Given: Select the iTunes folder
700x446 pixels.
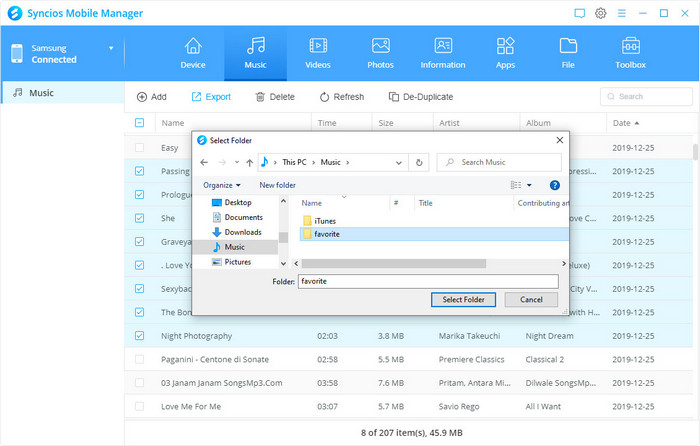Looking at the screenshot, I should (x=319, y=221).
